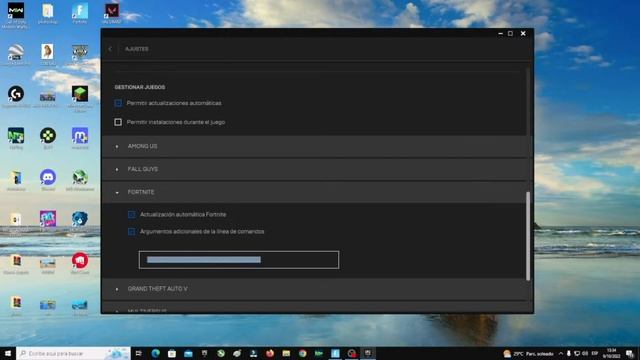Select the green gamepad circle desktop icon
640x360 pixels.
click(x=48, y=136)
